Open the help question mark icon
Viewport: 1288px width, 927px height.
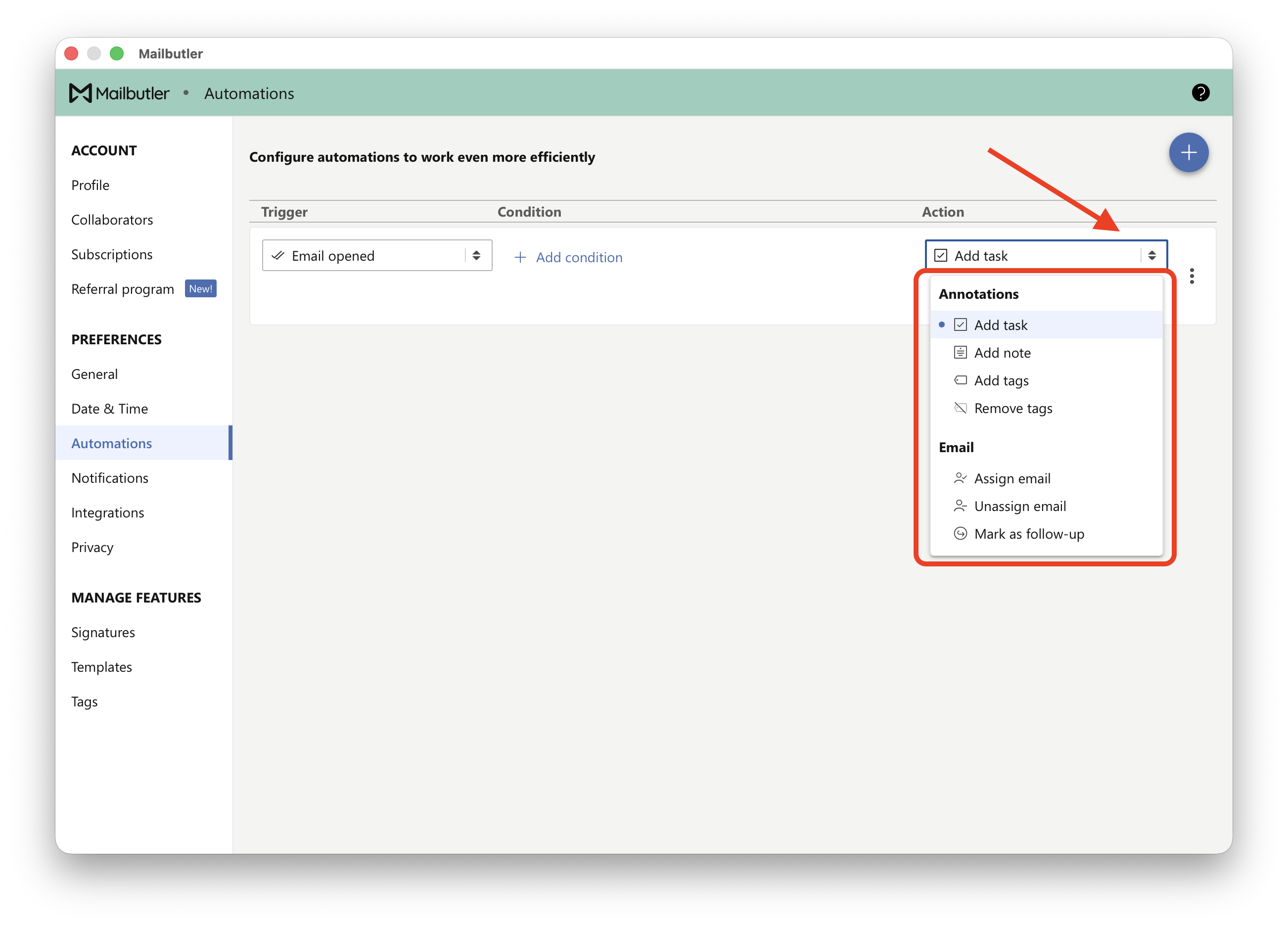coord(1200,93)
